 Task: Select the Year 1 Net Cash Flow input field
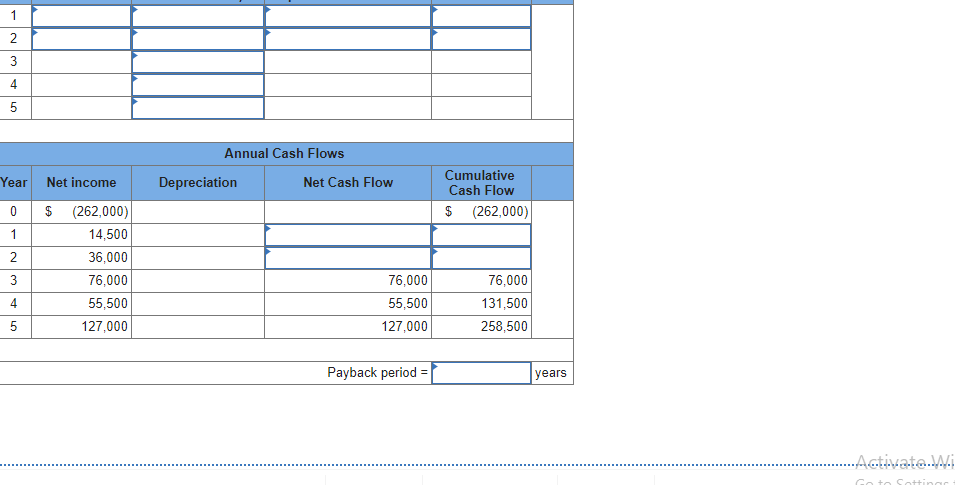[x=348, y=235]
